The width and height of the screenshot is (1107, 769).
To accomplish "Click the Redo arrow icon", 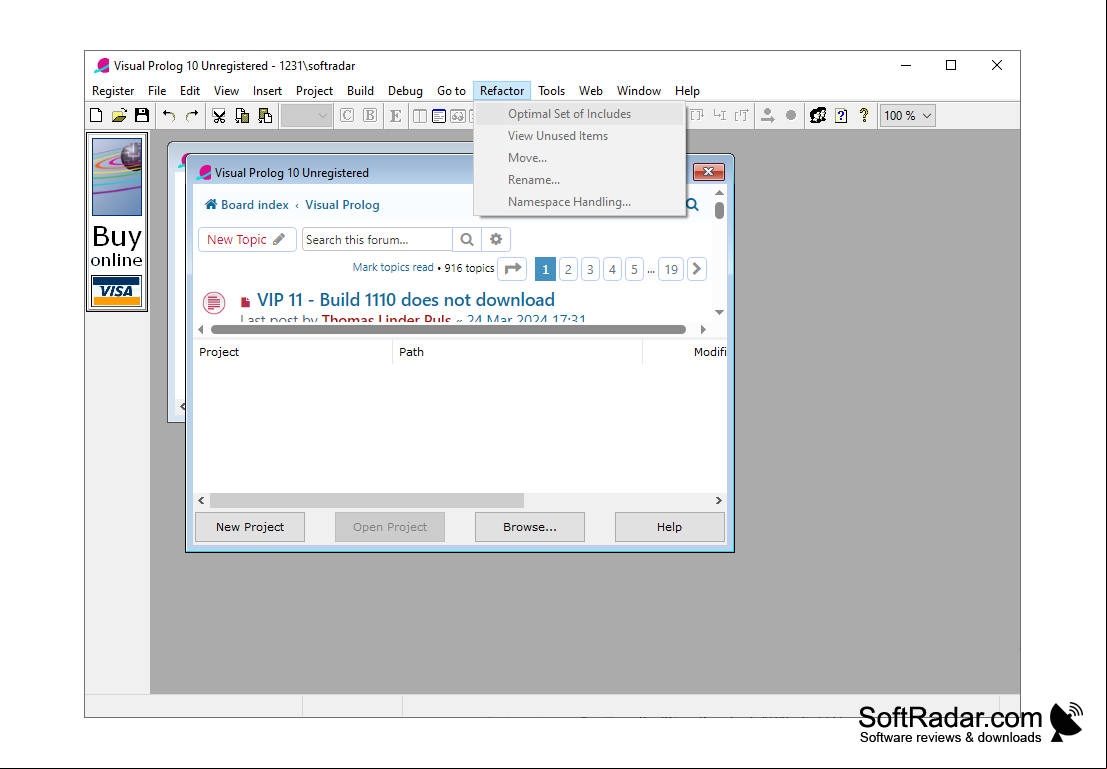I will tap(192, 115).
